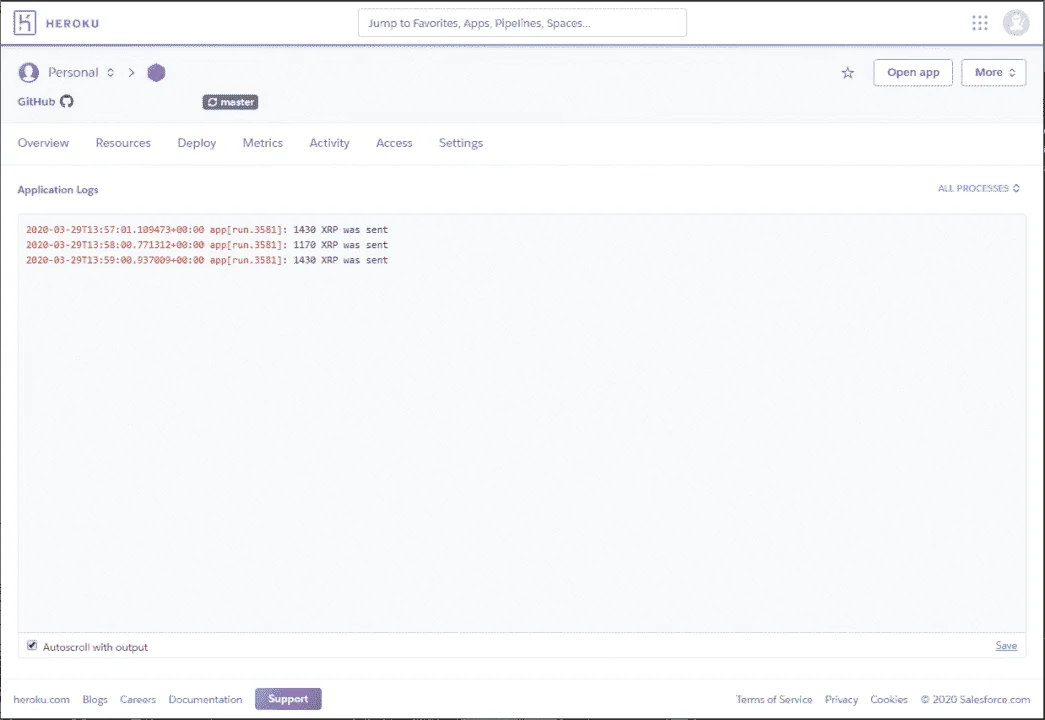Click the Application Logs heading
Screen dimensions: 1045x720
coord(58,189)
